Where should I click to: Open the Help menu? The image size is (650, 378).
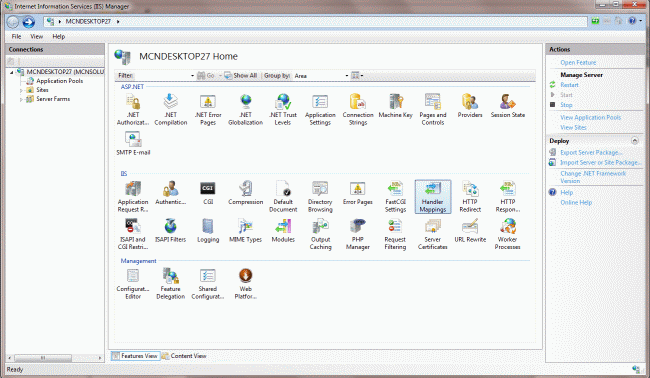(x=58, y=36)
